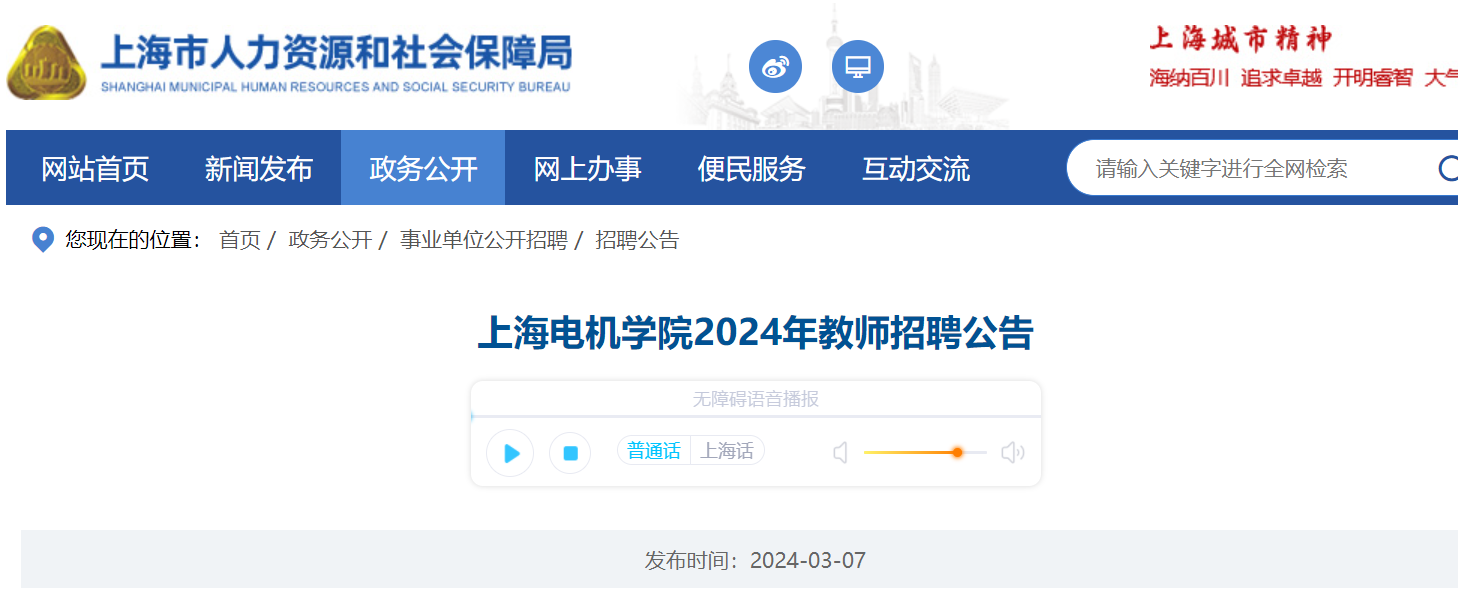Click the loud volume speaker icon
The width and height of the screenshot is (1458, 599).
[1013, 453]
